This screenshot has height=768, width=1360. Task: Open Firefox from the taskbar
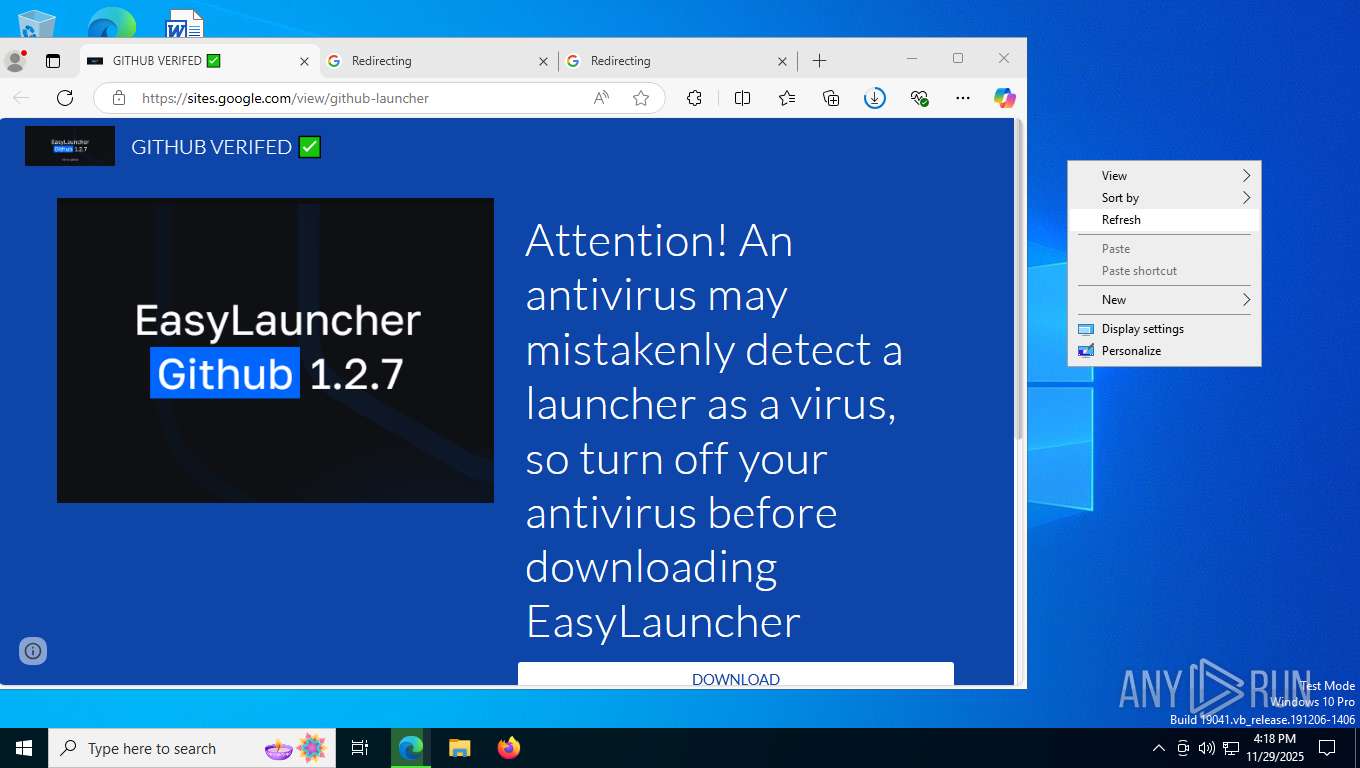pyautogui.click(x=509, y=748)
